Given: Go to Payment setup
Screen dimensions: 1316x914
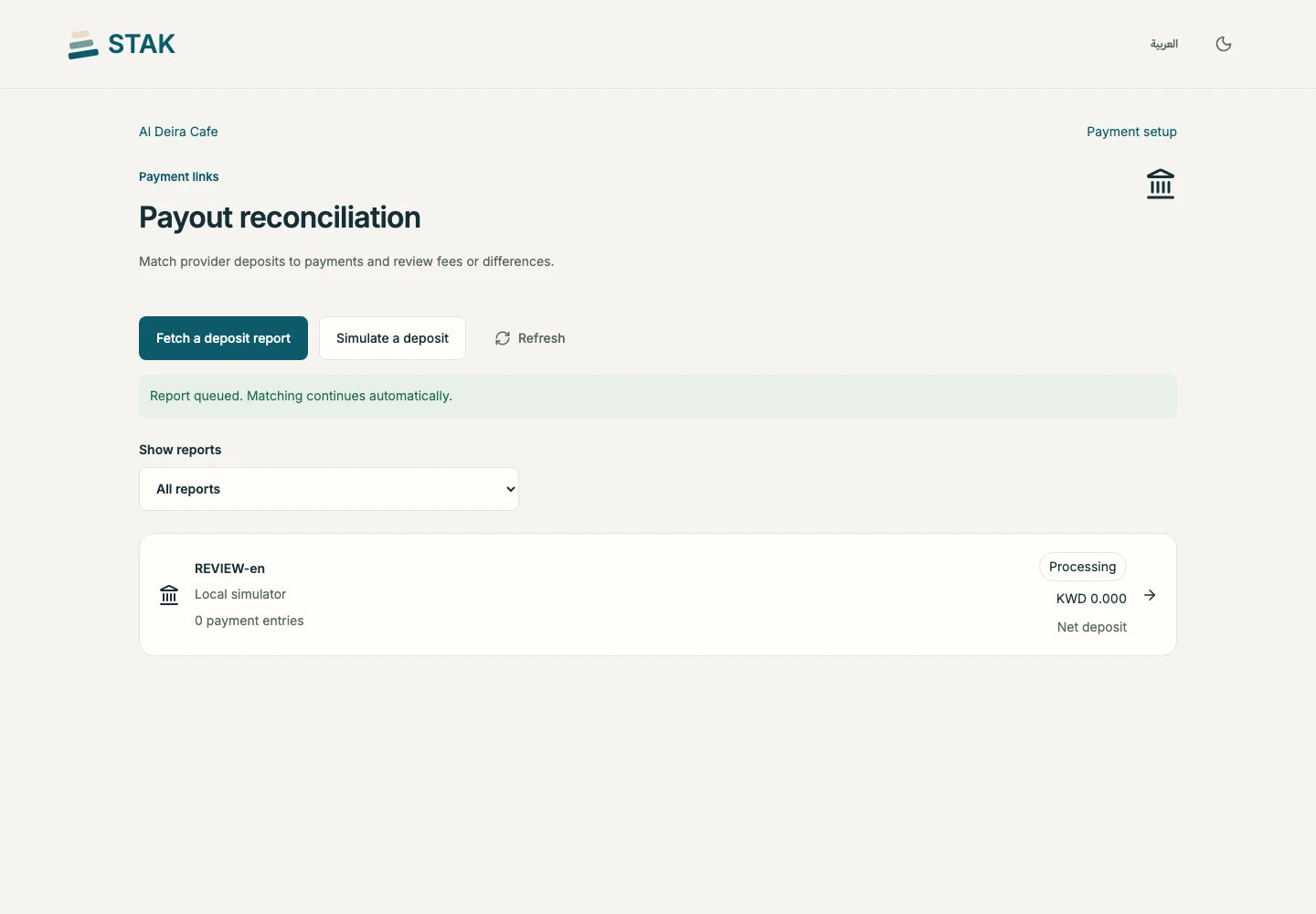Looking at the screenshot, I should pyautogui.click(x=1131, y=132).
